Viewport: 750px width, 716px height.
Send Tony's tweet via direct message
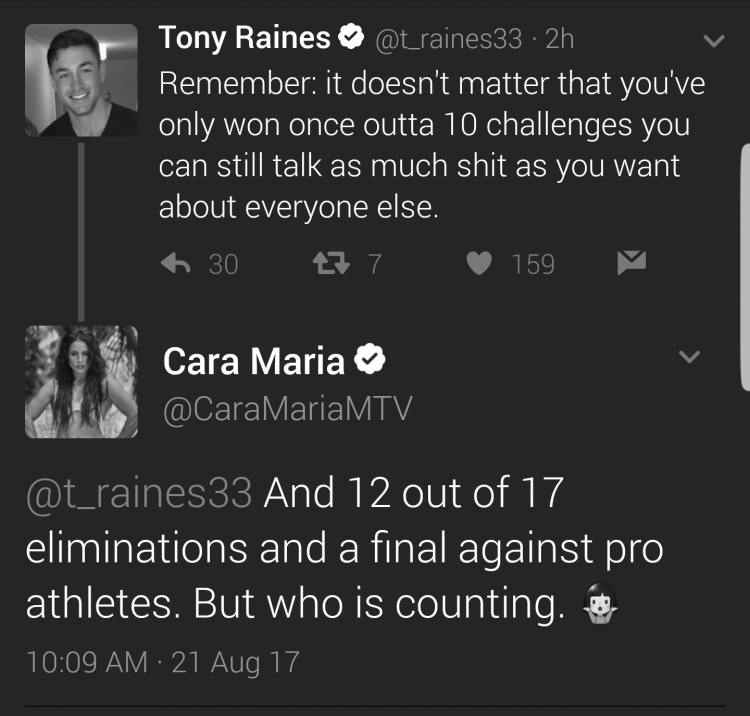631,262
